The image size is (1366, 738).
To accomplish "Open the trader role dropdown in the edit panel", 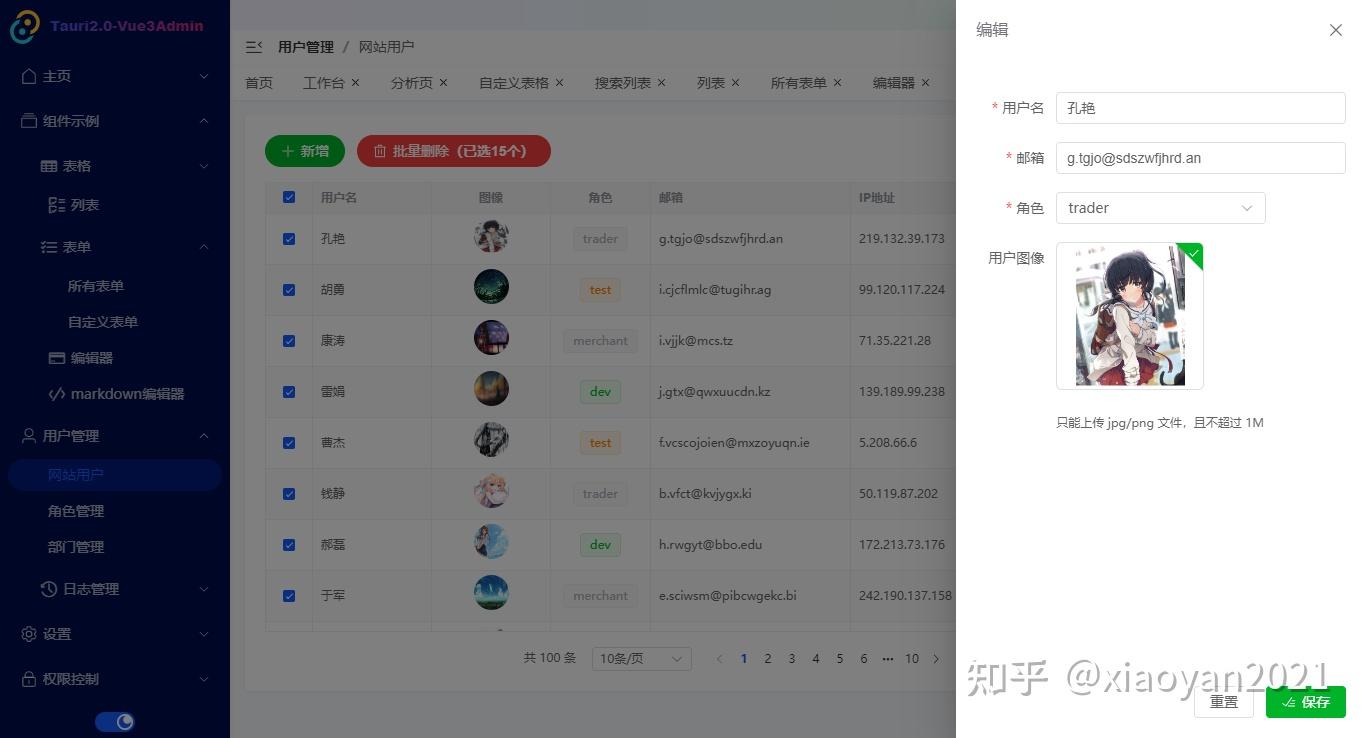I will (1159, 207).
